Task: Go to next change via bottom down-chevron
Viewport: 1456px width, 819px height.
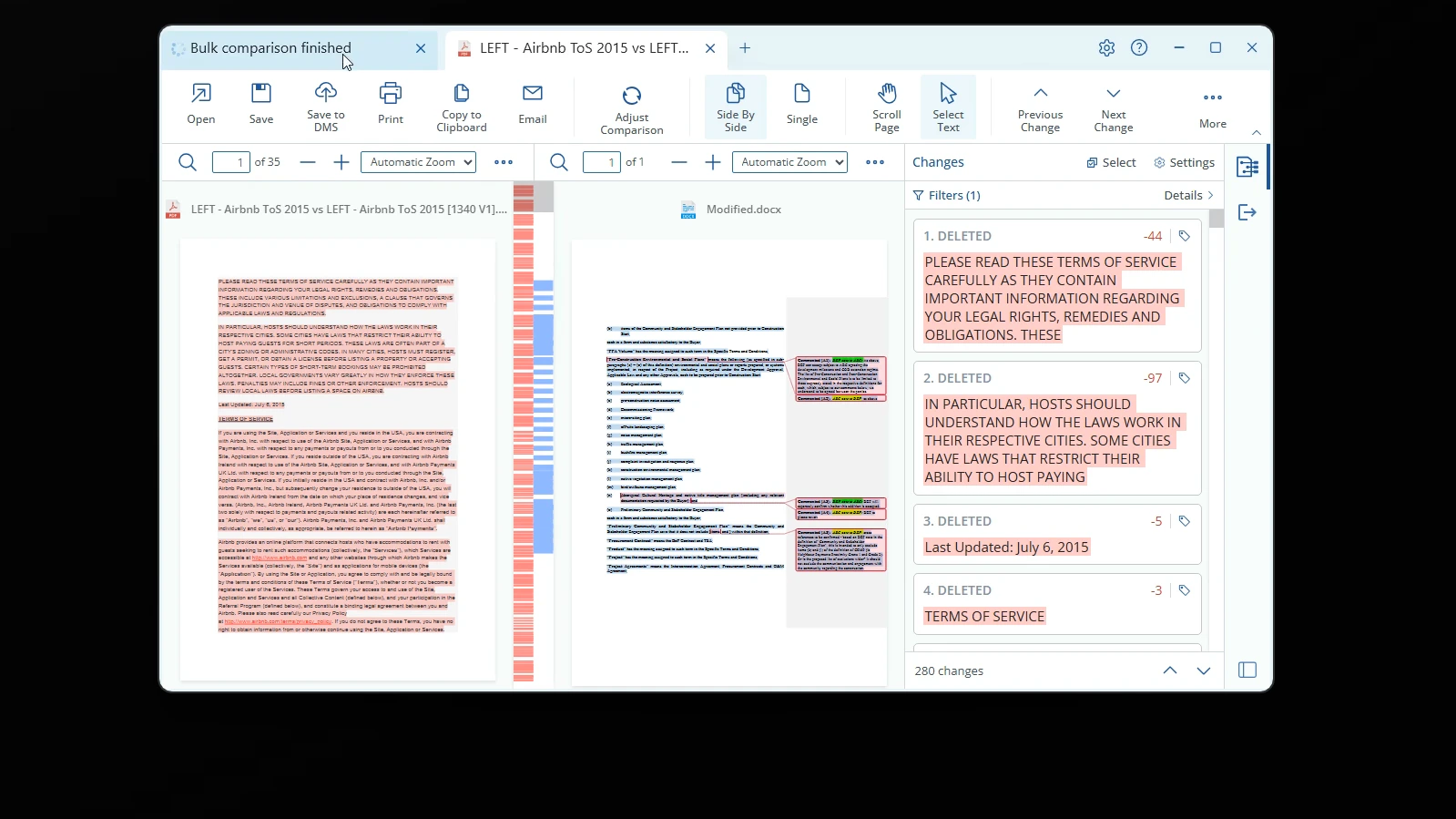Action: (1204, 671)
